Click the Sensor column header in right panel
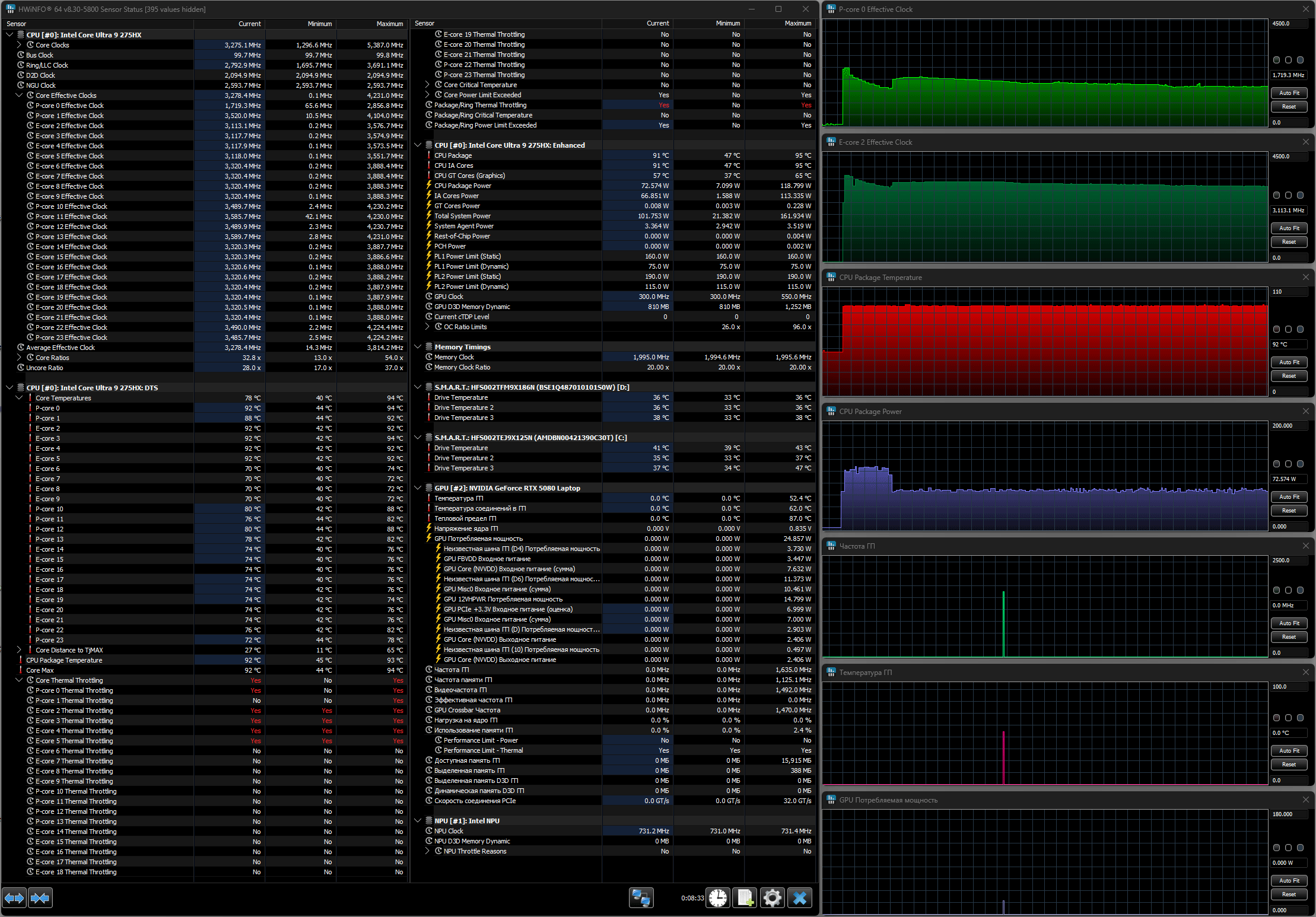Screen dimensions: 1316x917 [425, 24]
